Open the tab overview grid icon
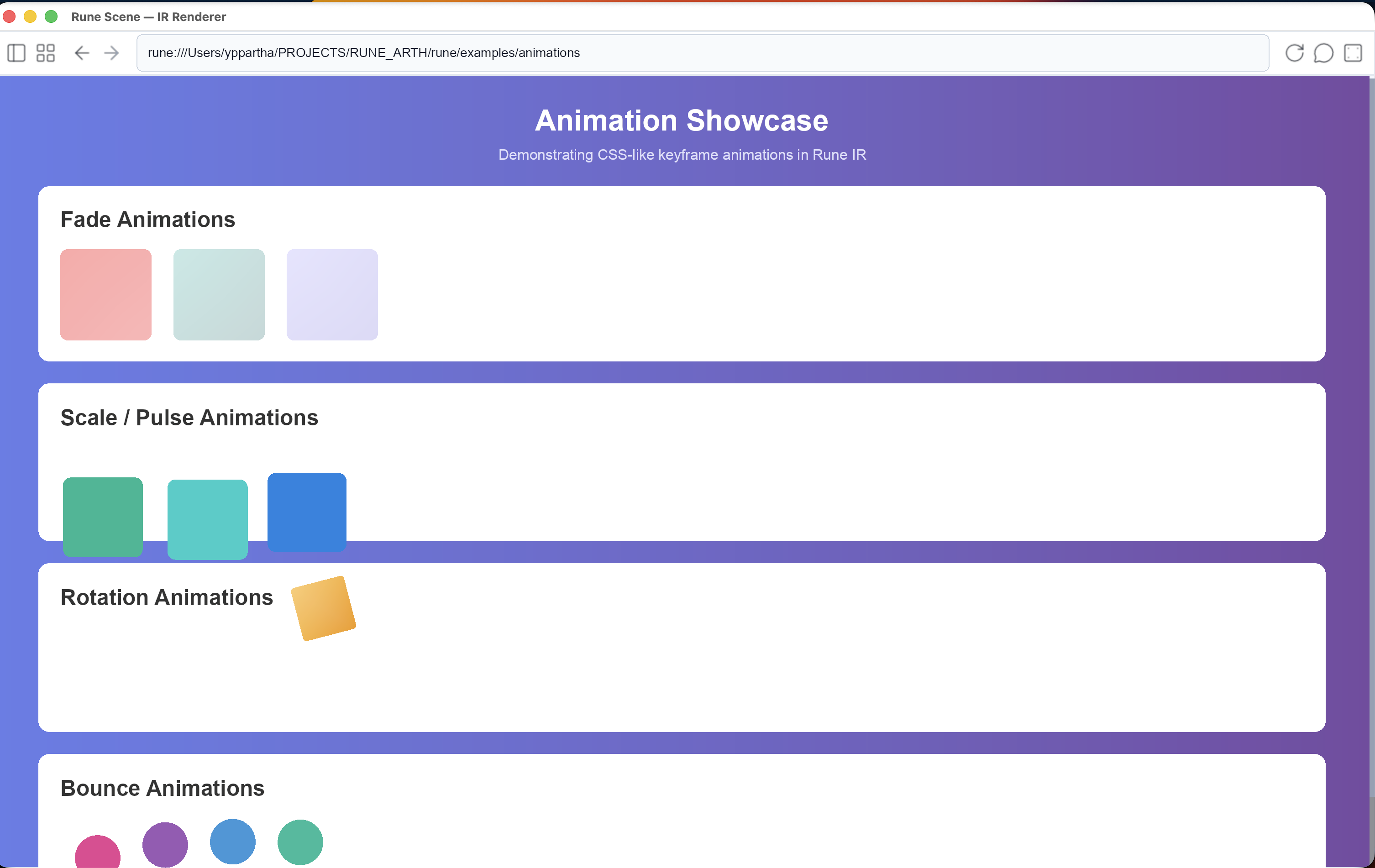The height and width of the screenshot is (868, 1375). (46, 52)
